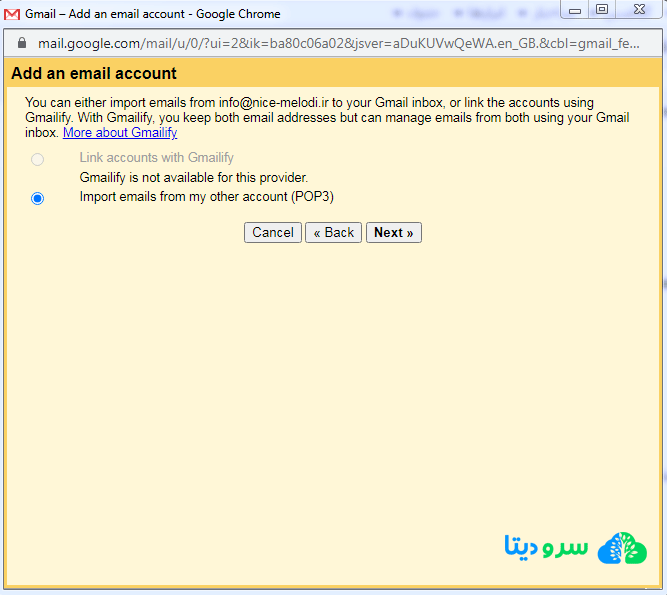Click the 'Link accounts with Gmailify' label text
This screenshot has width=667, height=595.
pos(156,158)
